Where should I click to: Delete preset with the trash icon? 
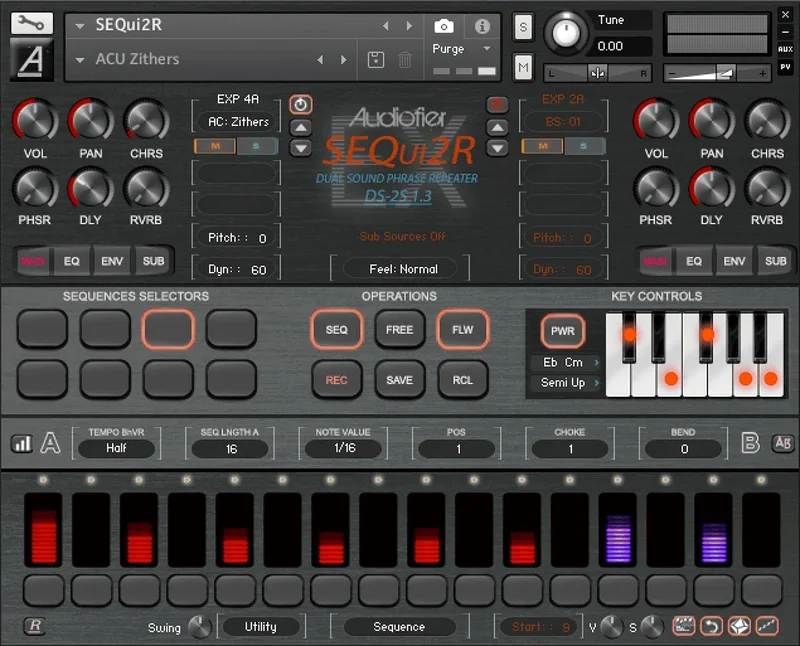[x=405, y=60]
